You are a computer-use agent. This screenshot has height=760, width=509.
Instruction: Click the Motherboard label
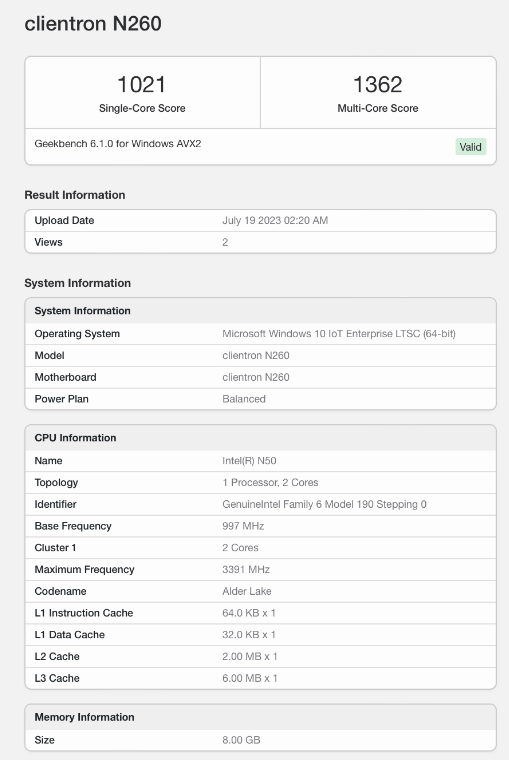[x=65, y=377]
